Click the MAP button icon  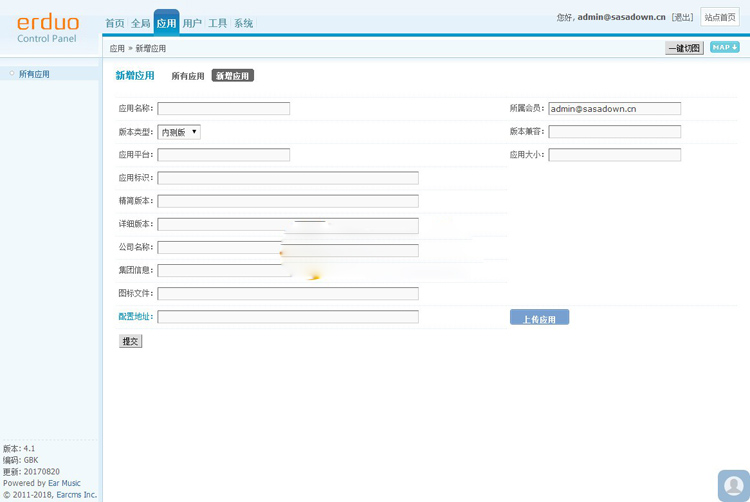(724, 47)
